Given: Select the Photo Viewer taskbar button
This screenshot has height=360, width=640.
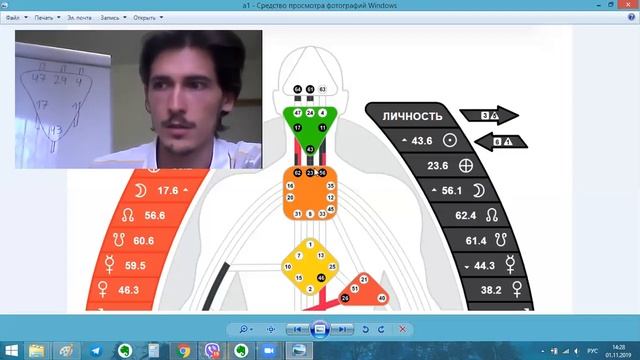Looking at the screenshot, I should (299, 351).
